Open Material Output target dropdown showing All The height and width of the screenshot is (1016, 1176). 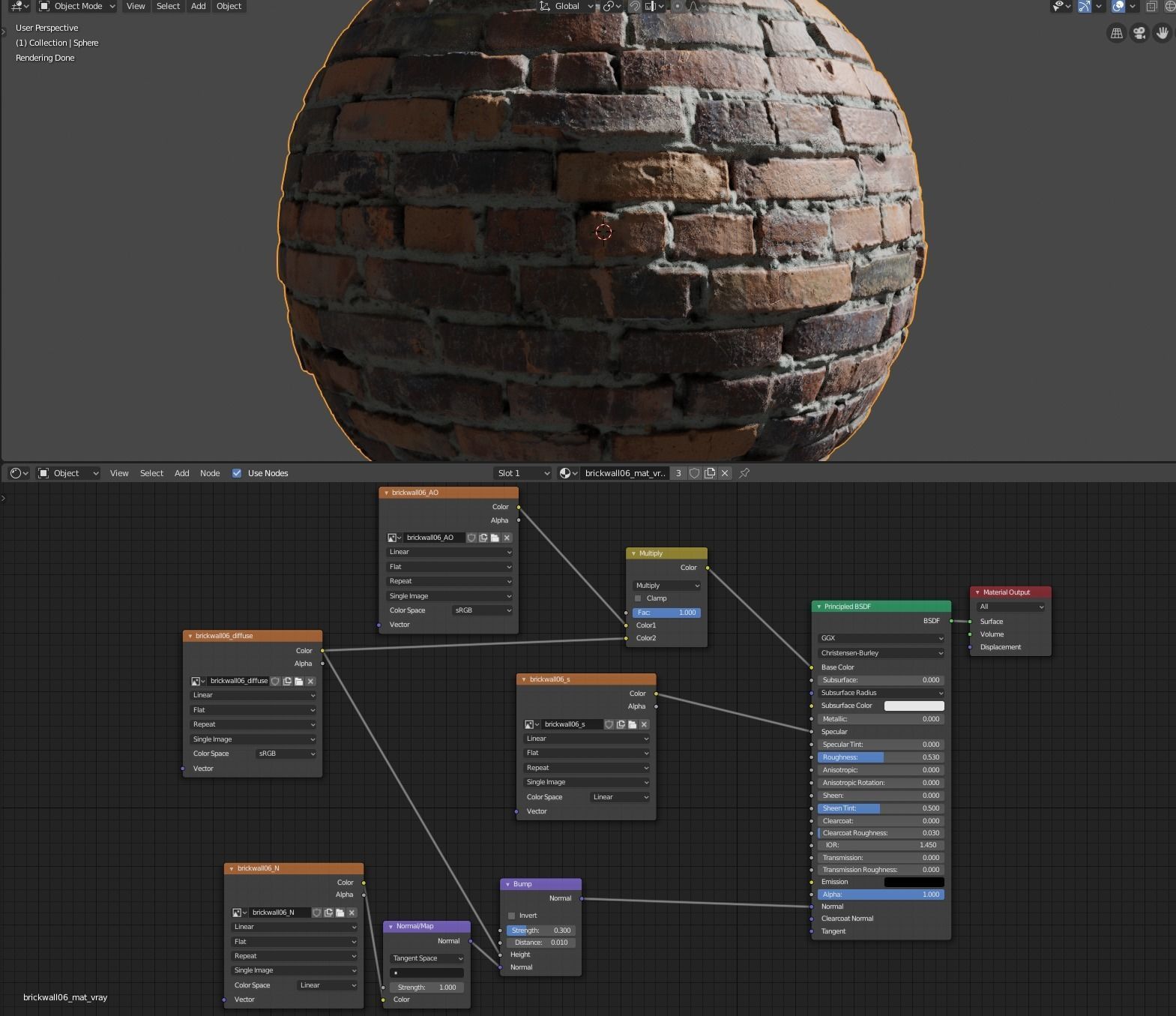coord(1010,607)
